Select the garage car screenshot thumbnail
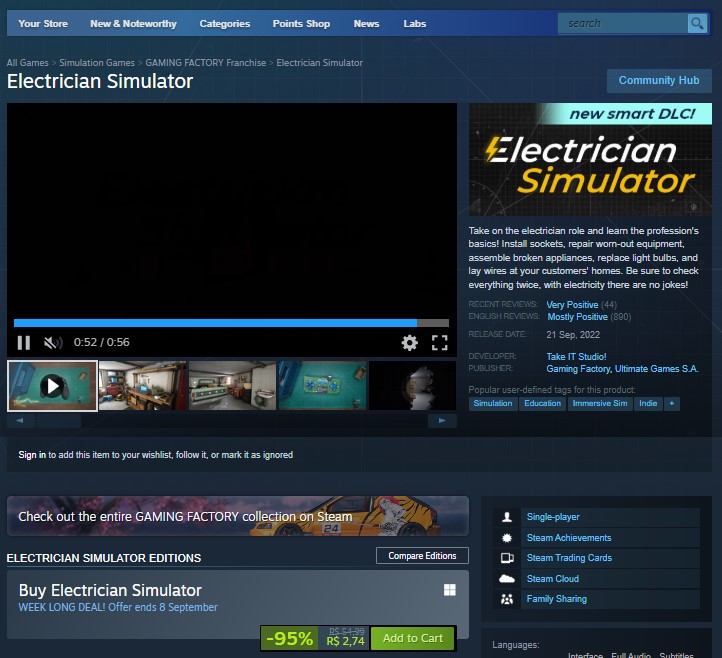 pyautogui.click(x=233, y=386)
